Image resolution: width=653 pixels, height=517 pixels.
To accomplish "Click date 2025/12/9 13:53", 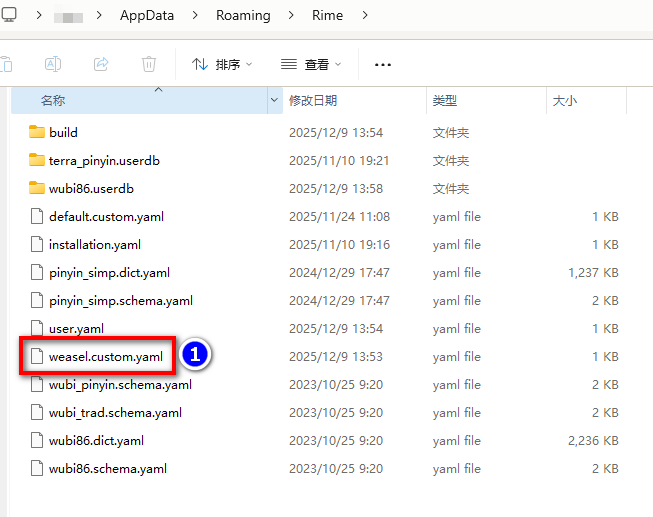I will click(x=336, y=357).
